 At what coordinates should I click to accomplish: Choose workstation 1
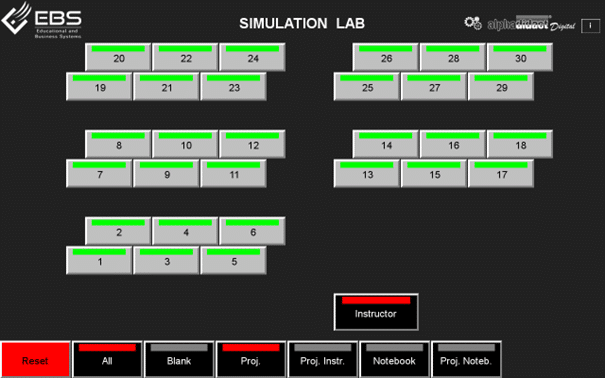[x=99, y=260]
